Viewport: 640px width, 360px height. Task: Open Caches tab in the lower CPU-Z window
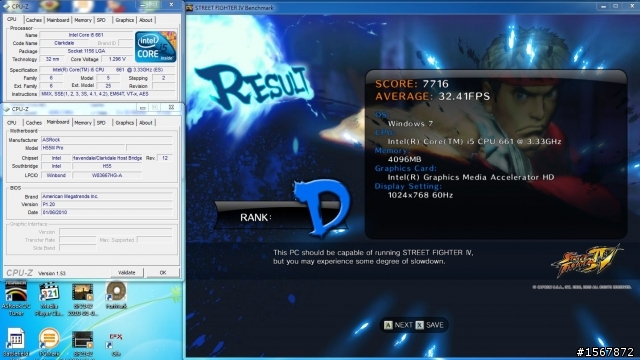coord(33,123)
